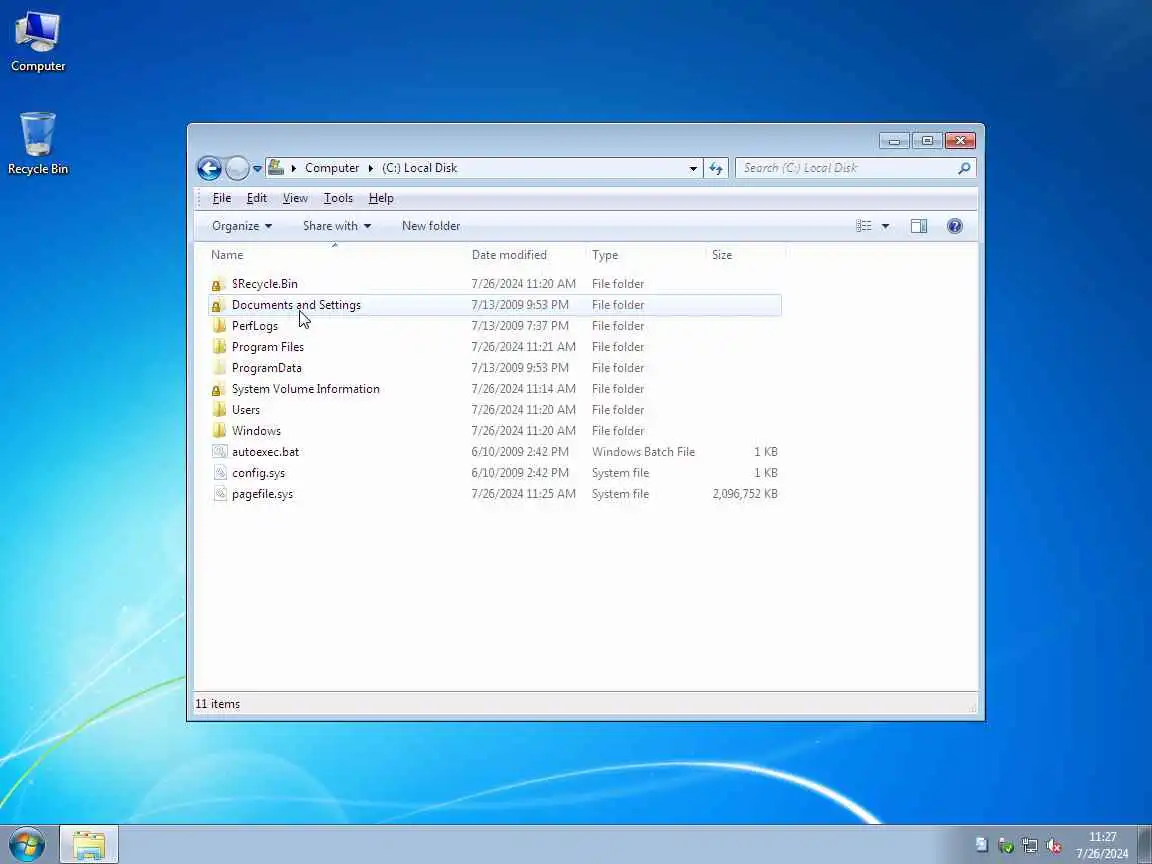
Task: Open the File menu
Action: (x=222, y=198)
